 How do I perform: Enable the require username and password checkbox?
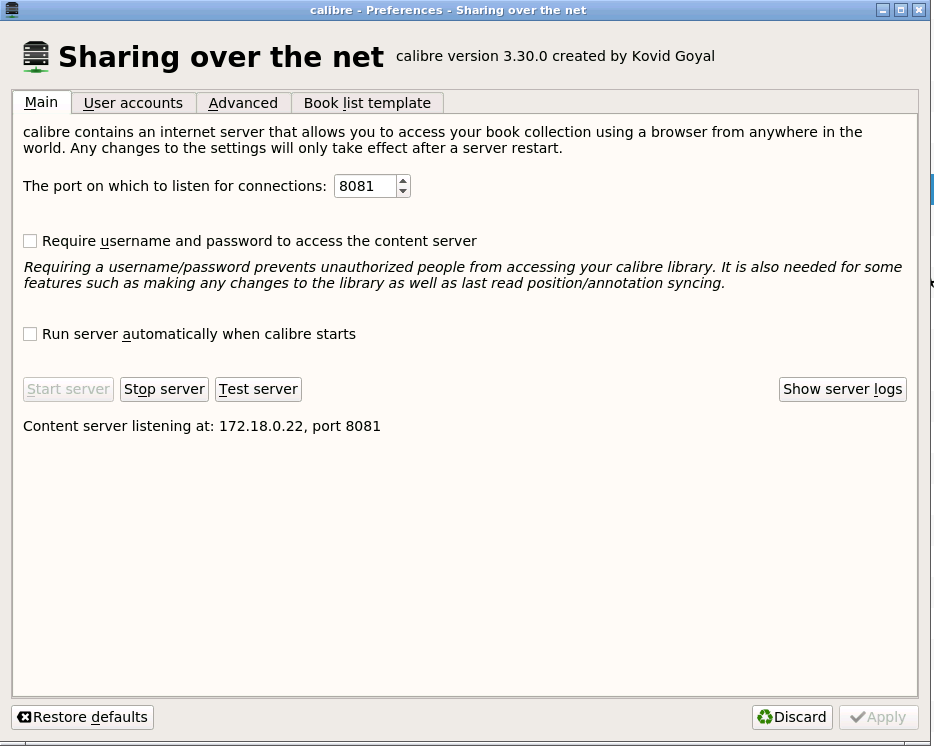(x=30, y=241)
